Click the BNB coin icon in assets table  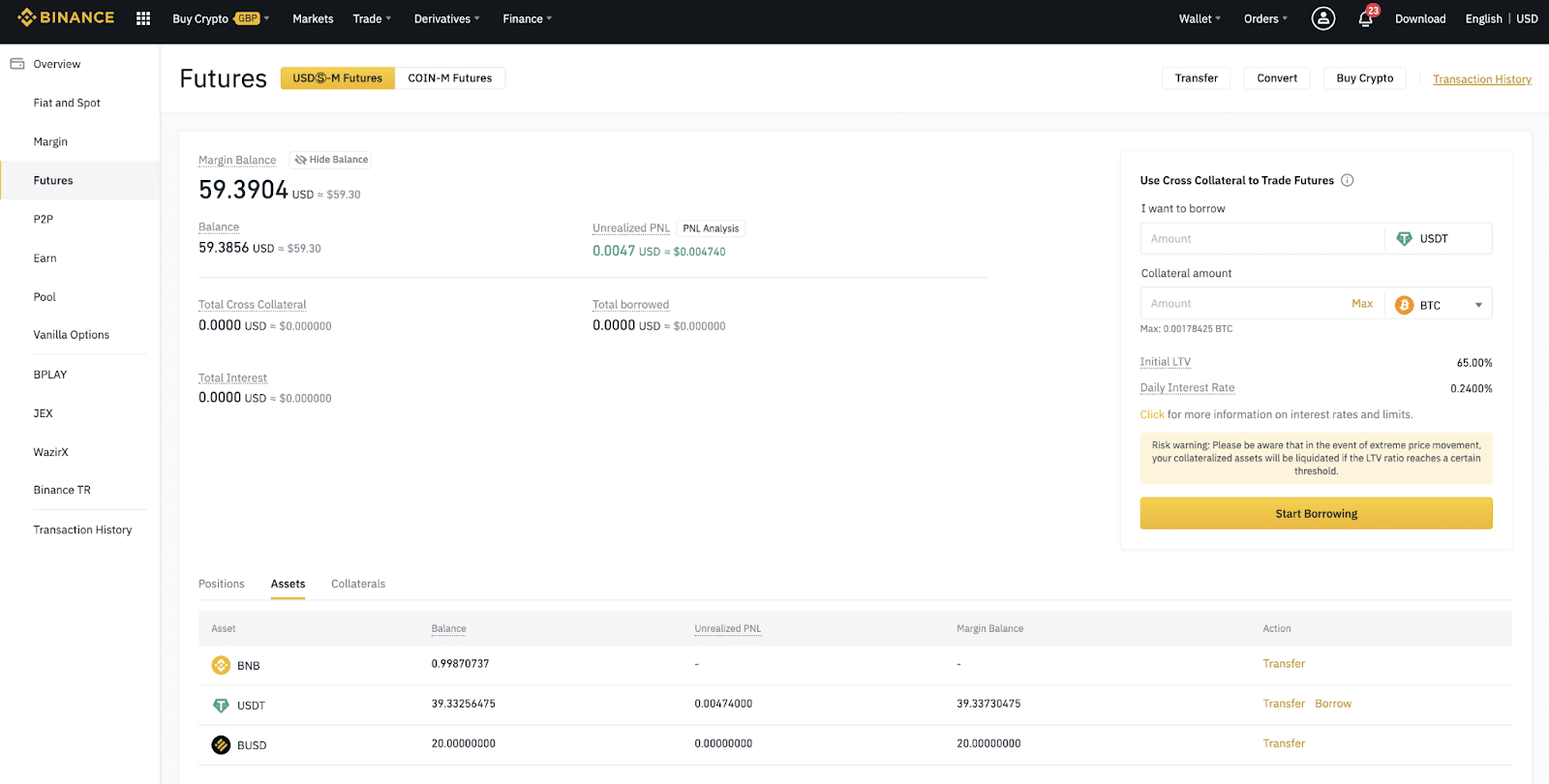(221, 665)
